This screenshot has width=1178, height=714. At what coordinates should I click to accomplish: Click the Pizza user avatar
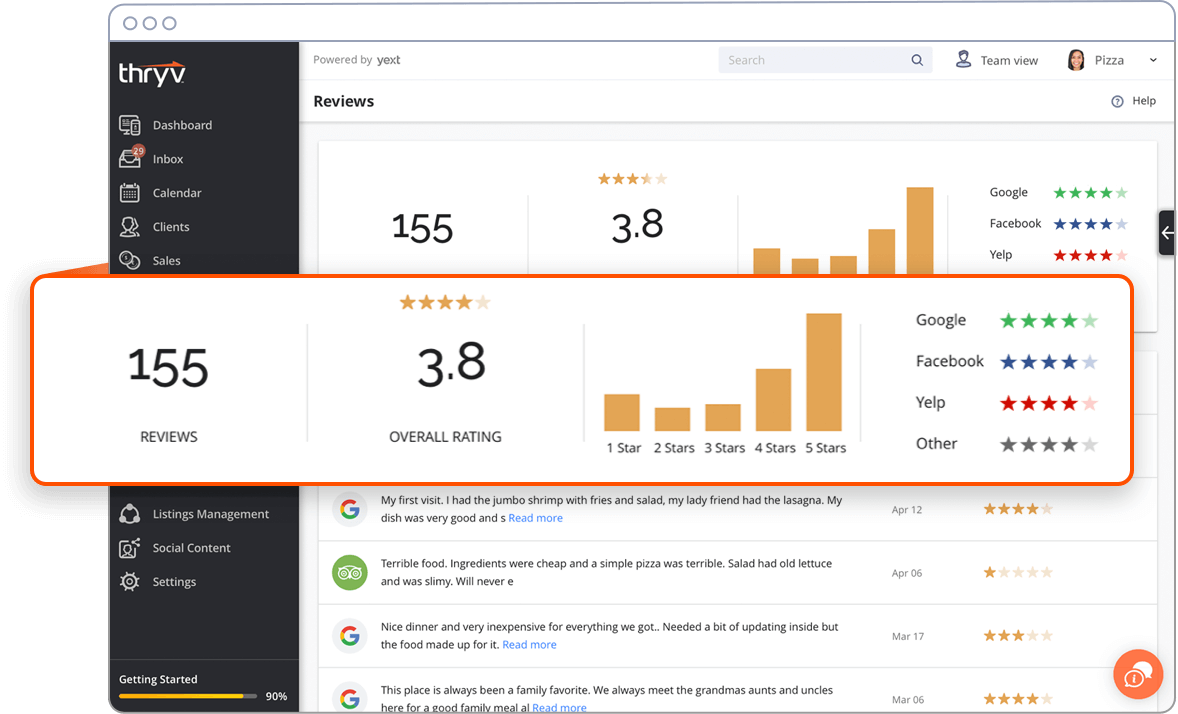(1076, 60)
